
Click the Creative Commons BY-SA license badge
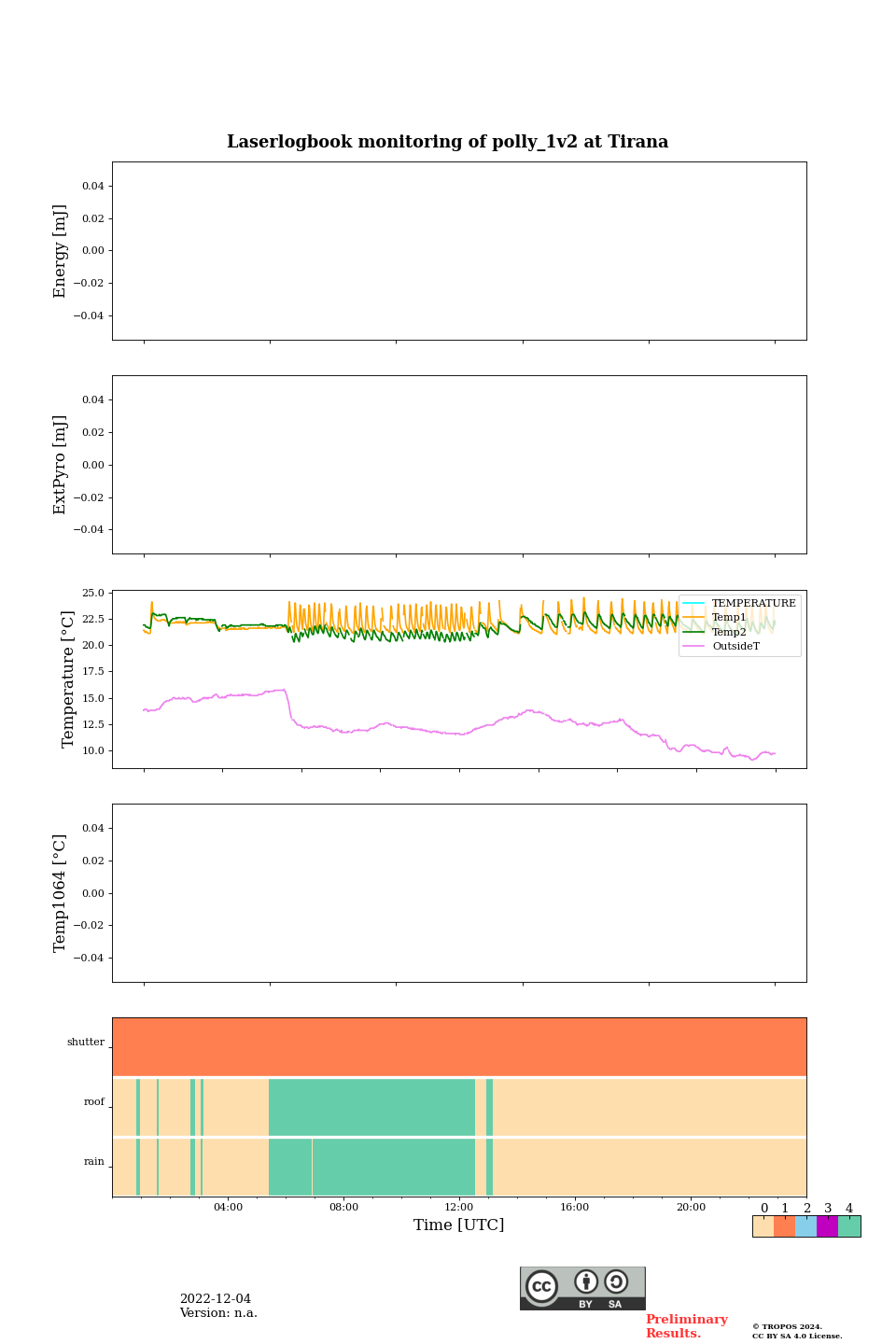(x=582, y=1288)
